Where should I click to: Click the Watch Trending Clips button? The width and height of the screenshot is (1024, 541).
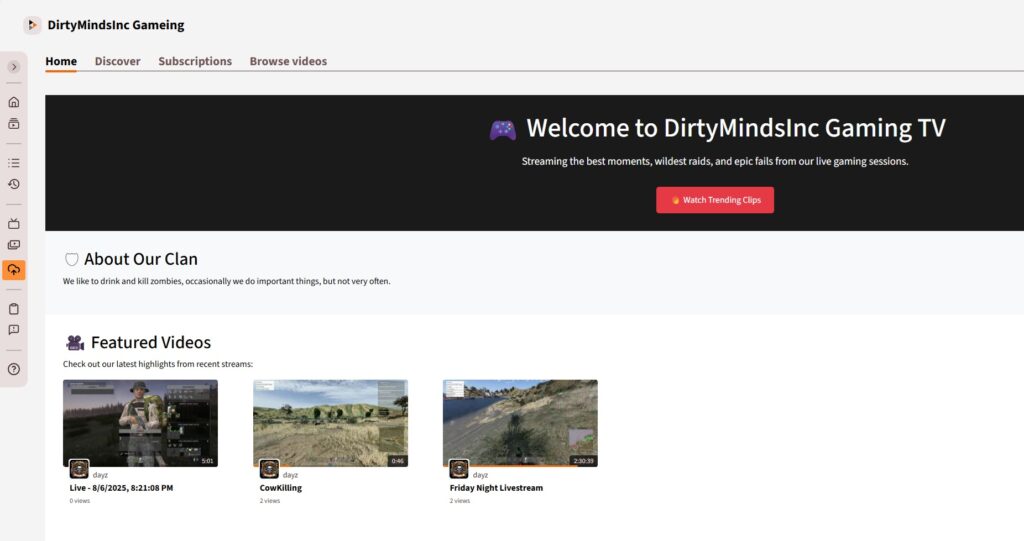point(715,200)
